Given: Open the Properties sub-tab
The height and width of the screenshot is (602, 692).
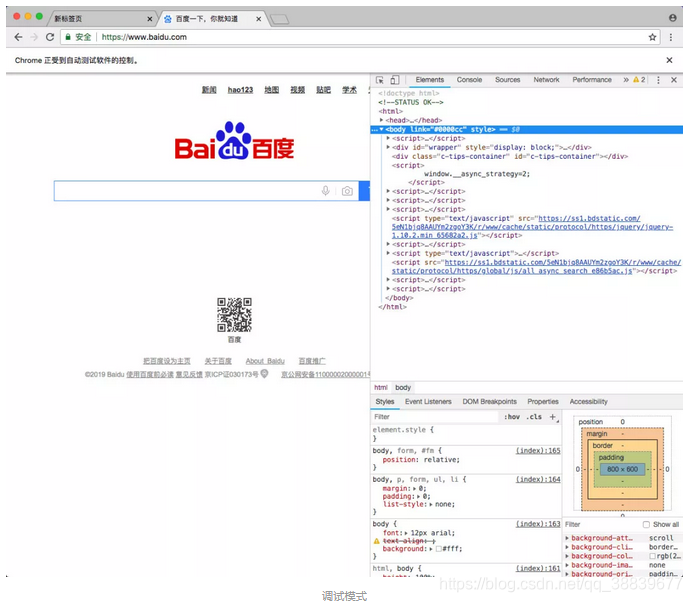Looking at the screenshot, I should 543,402.
